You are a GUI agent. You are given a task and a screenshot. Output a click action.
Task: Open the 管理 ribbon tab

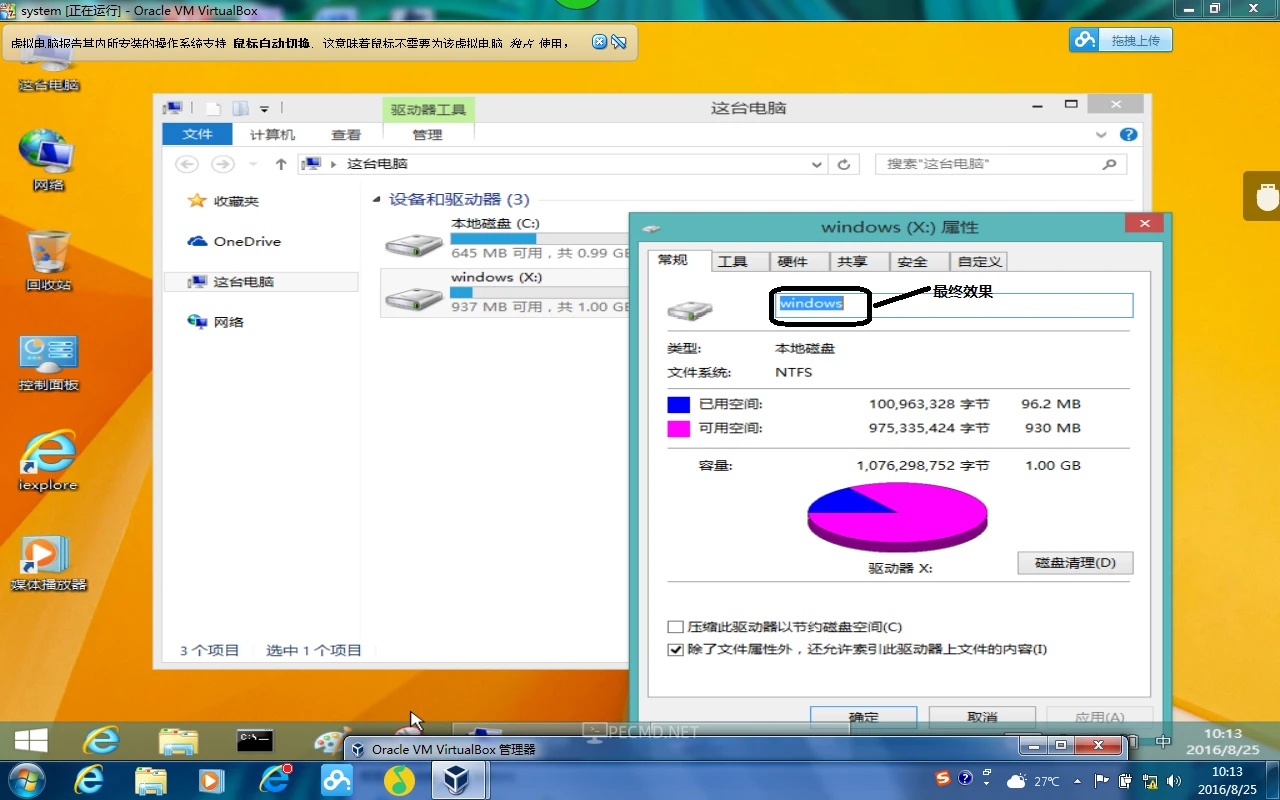(427, 134)
